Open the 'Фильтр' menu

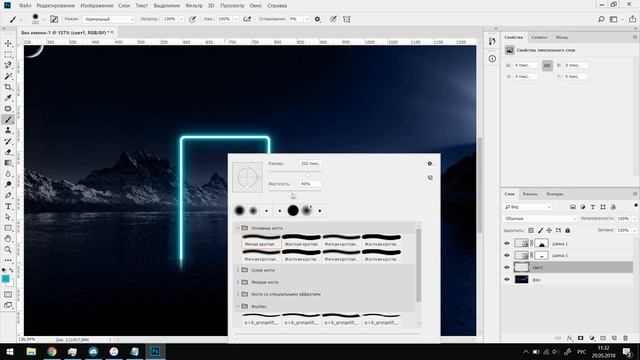(194, 6)
